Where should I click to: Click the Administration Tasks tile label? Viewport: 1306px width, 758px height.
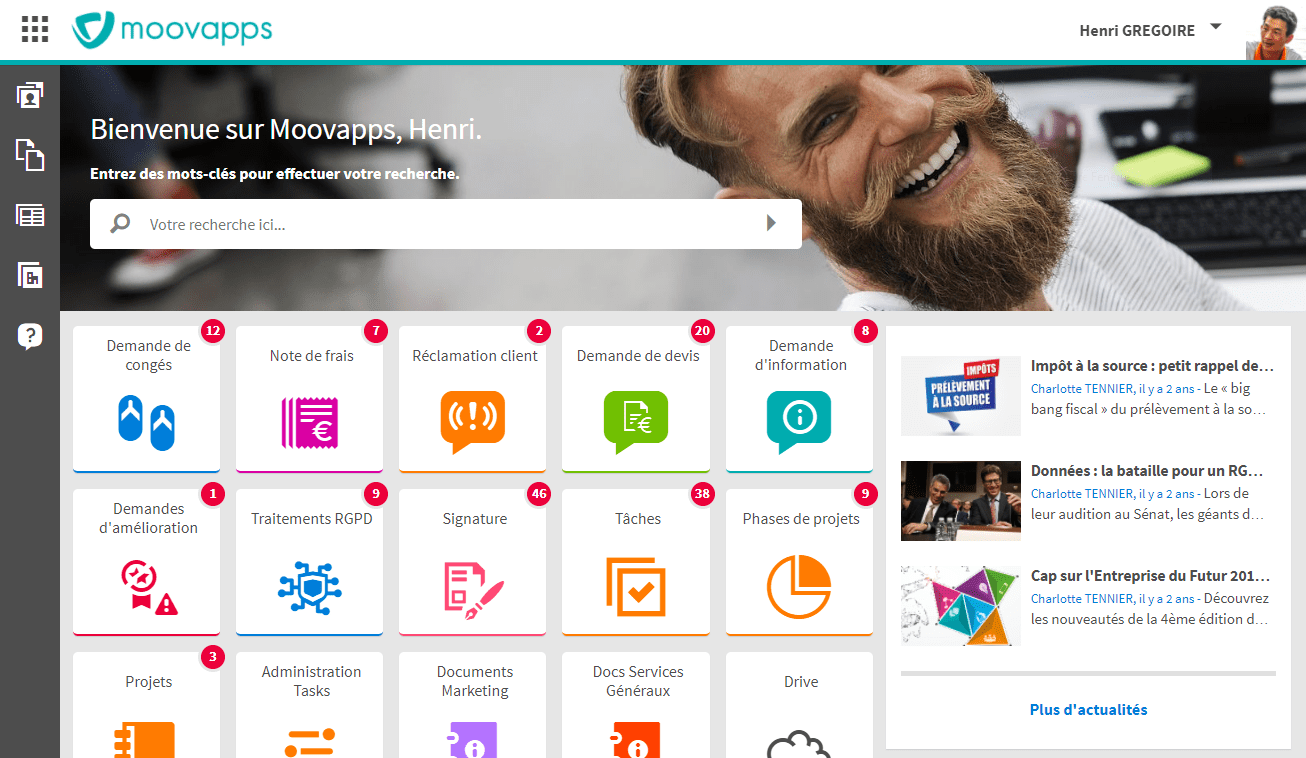tap(312, 681)
